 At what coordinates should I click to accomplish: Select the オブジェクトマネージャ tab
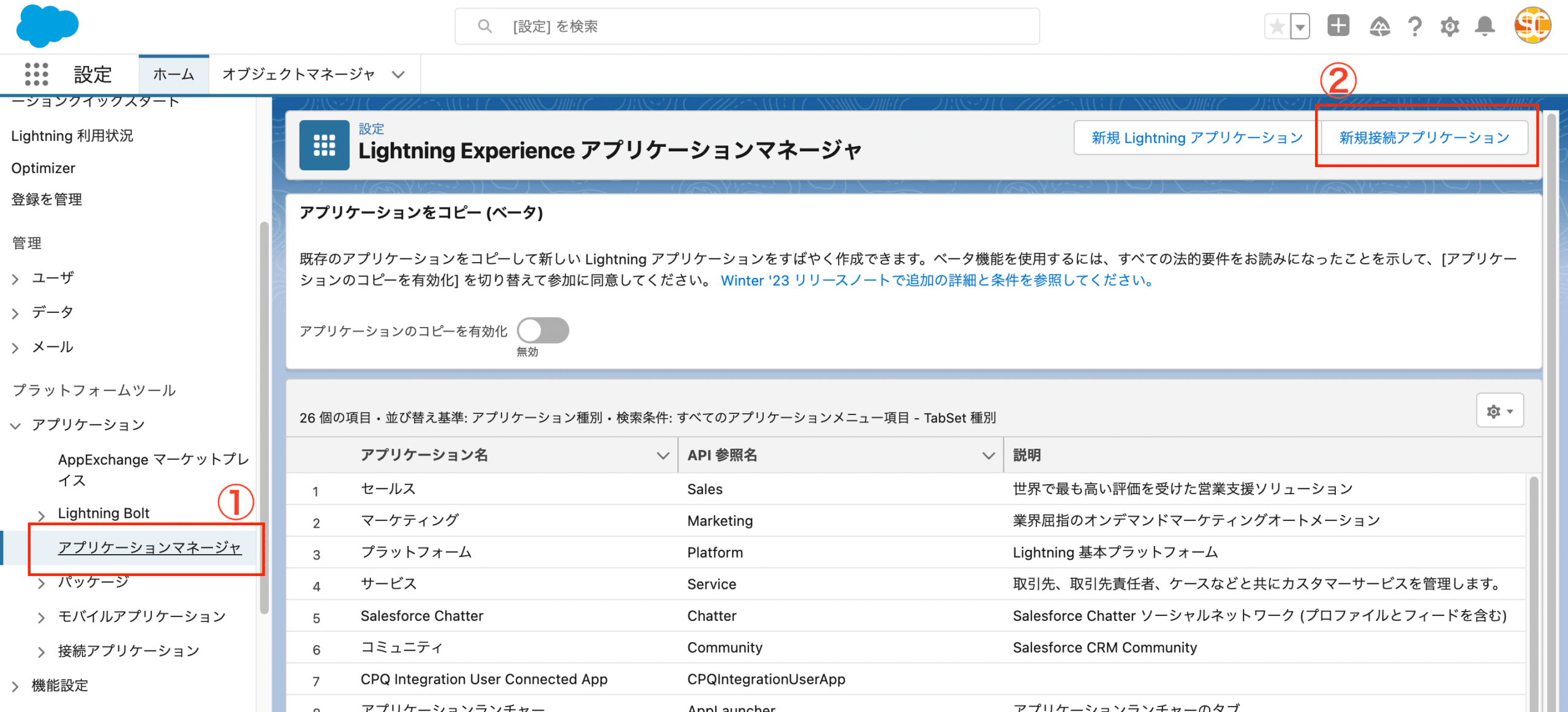pos(298,75)
